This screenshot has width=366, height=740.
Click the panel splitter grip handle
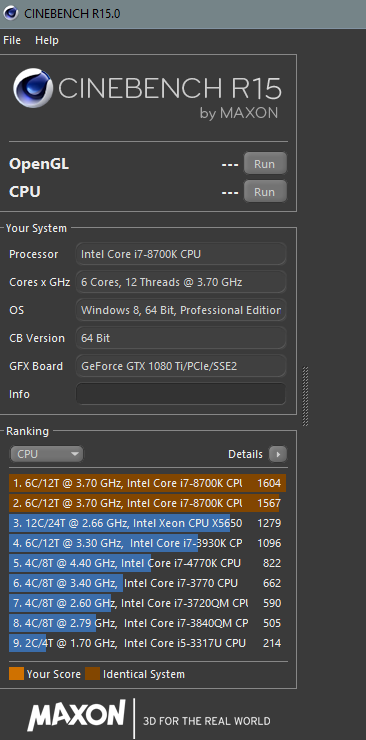pos(305,396)
